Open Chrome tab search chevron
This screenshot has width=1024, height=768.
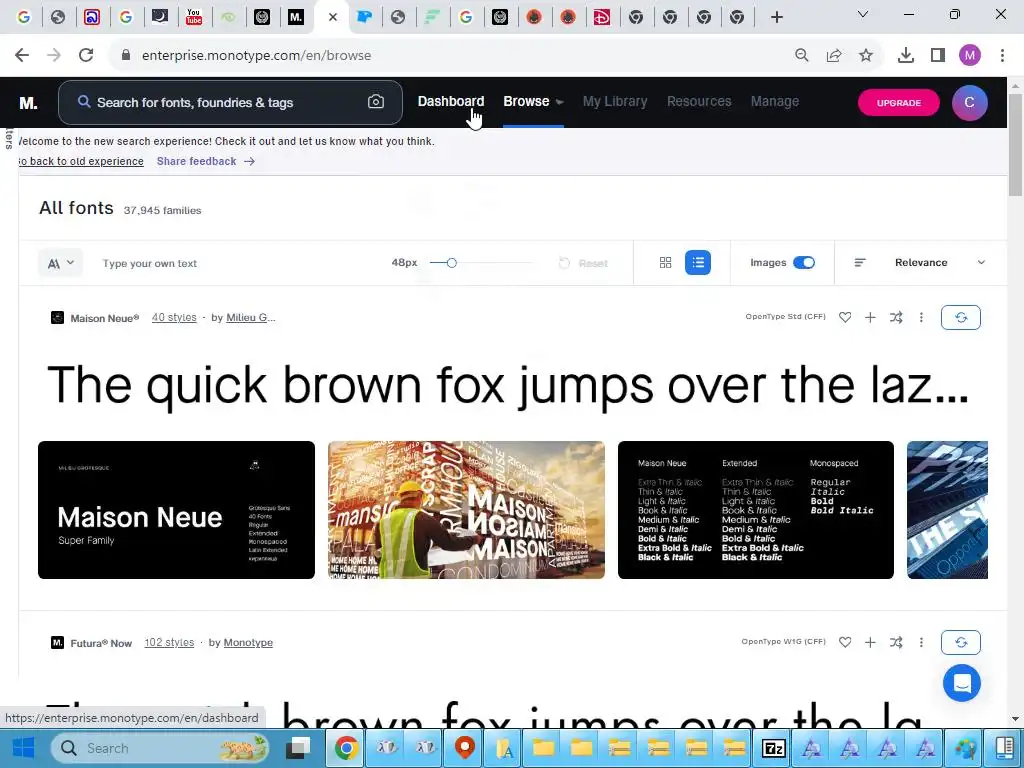pyautogui.click(x=863, y=14)
